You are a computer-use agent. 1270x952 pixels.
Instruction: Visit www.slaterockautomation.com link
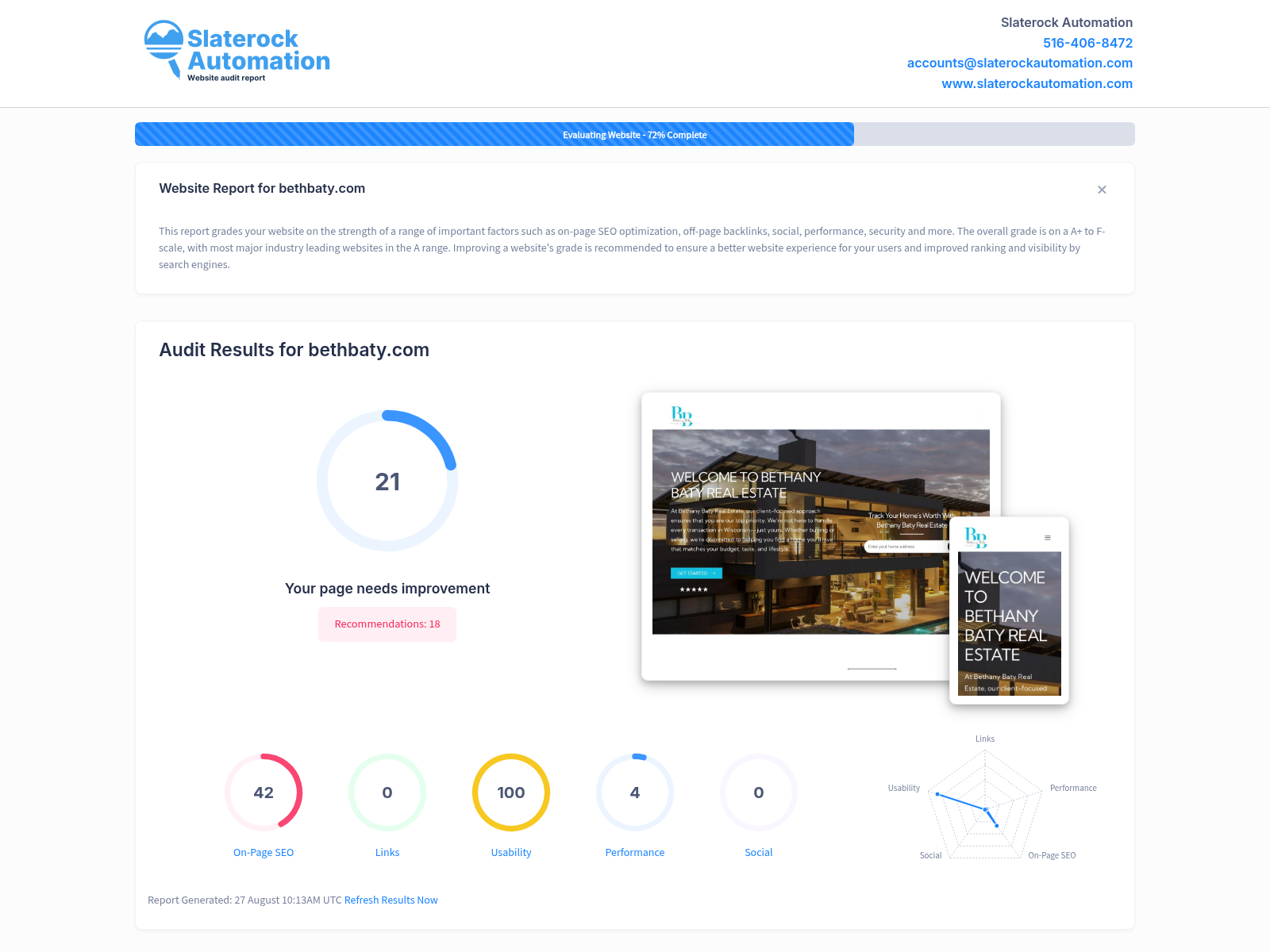(x=1037, y=84)
